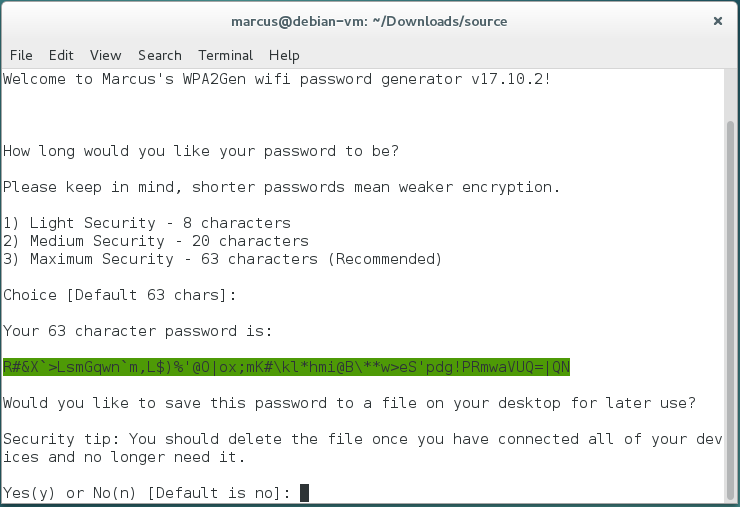
Task: Open the Help menu
Action: click(x=284, y=55)
